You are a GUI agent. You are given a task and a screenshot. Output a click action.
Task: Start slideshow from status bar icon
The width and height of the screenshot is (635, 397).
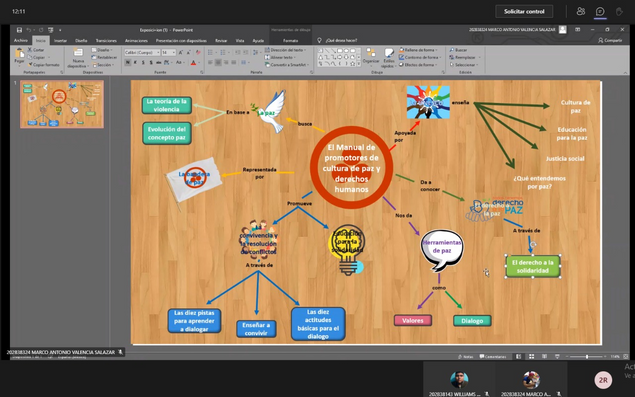(557, 356)
